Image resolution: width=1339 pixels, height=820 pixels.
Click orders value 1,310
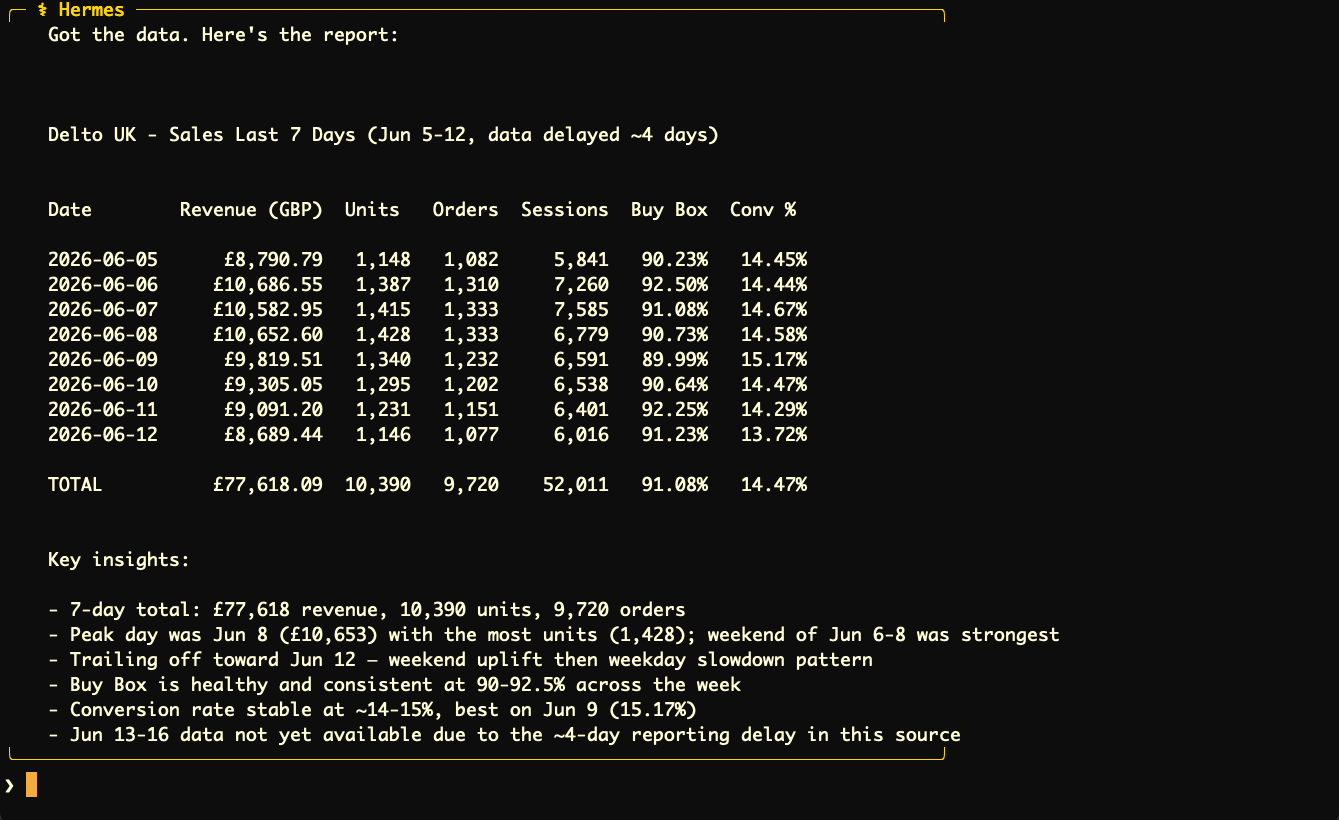click(x=471, y=285)
